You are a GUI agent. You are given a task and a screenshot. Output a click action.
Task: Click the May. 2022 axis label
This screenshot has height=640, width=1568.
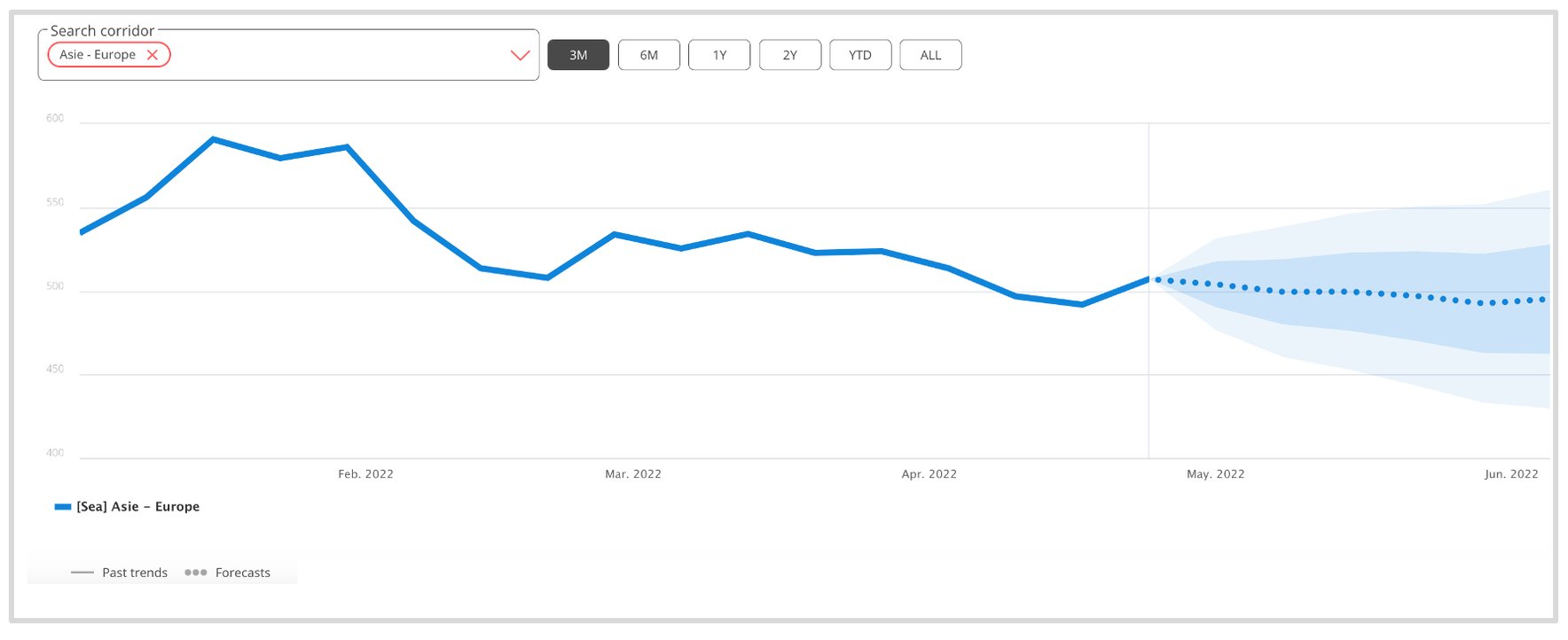pyautogui.click(x=1215, y=474)
